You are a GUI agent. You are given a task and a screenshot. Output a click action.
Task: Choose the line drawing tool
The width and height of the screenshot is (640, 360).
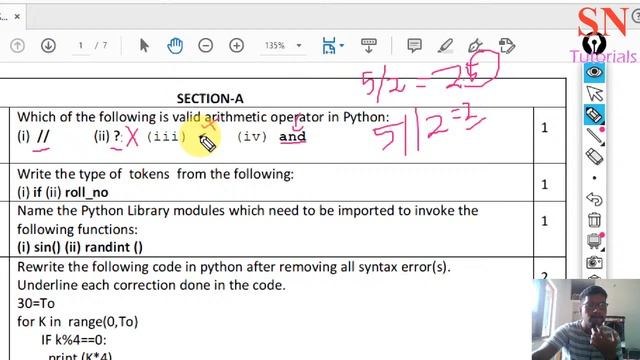(594, 136)
